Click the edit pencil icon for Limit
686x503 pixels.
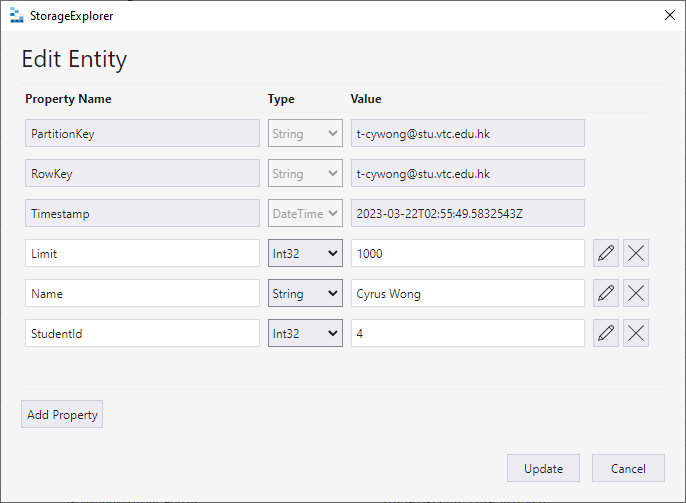tap(605, 253)
